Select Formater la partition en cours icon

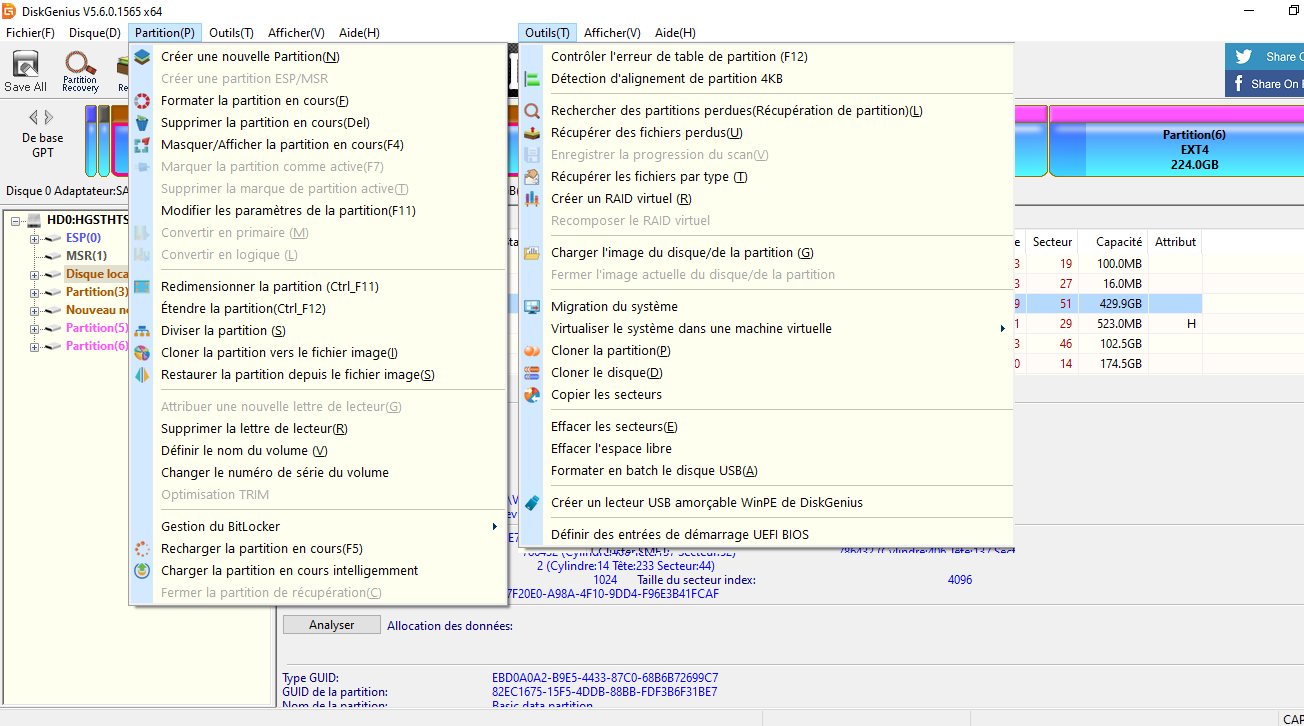point(142,101)
